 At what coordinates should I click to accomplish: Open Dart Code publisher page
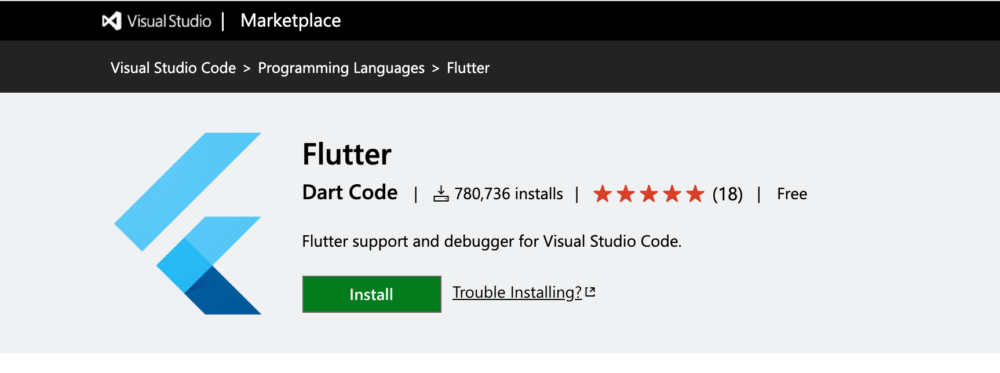[349, 193]
